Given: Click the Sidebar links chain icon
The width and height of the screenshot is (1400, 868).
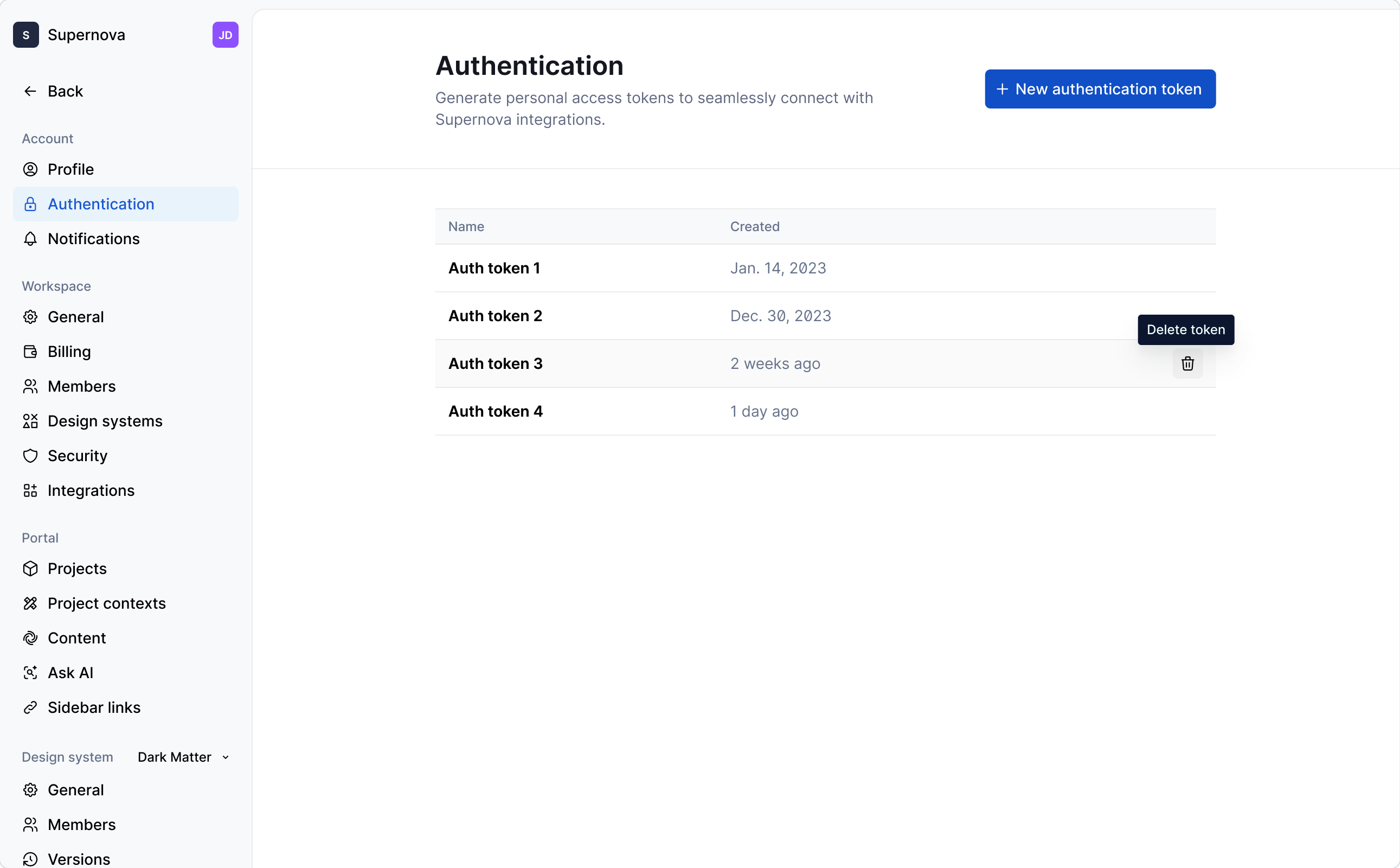Looking at the screenshot, I should [x=30, y=707].
